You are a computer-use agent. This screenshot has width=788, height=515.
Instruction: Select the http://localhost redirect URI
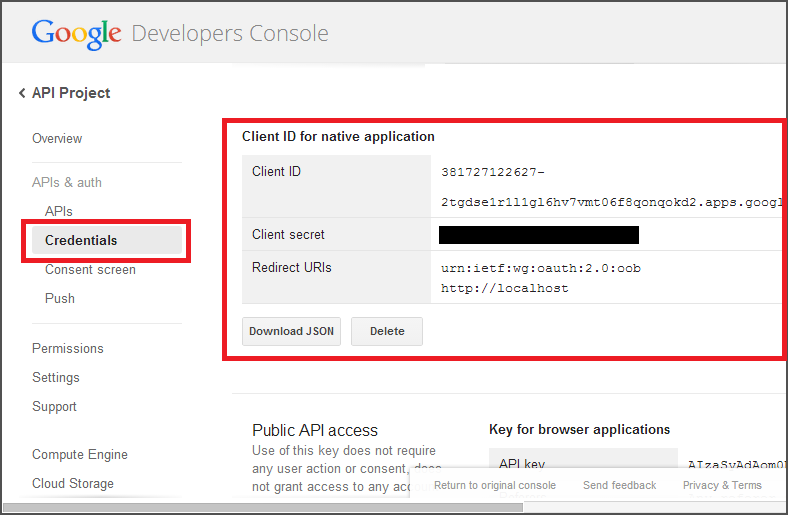point(505,288)
